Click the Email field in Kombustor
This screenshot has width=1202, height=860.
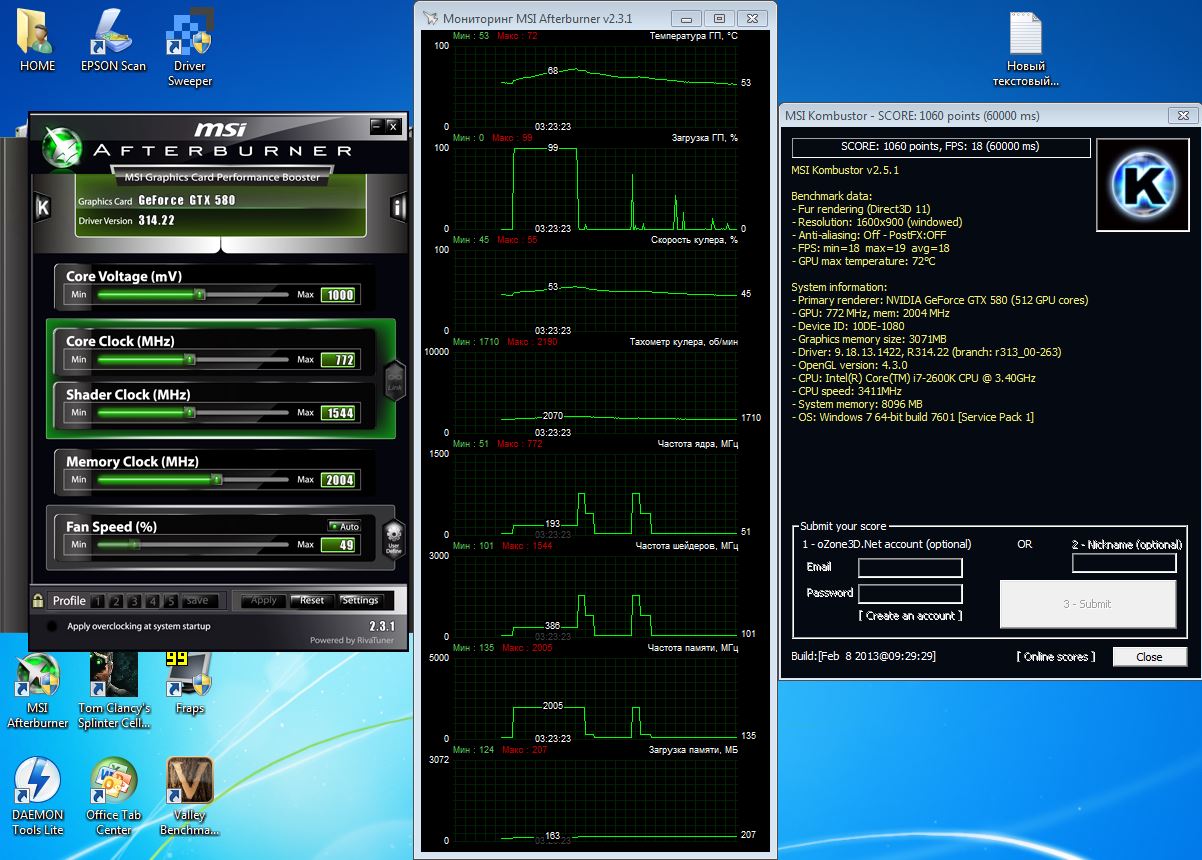tap(910, 568)
